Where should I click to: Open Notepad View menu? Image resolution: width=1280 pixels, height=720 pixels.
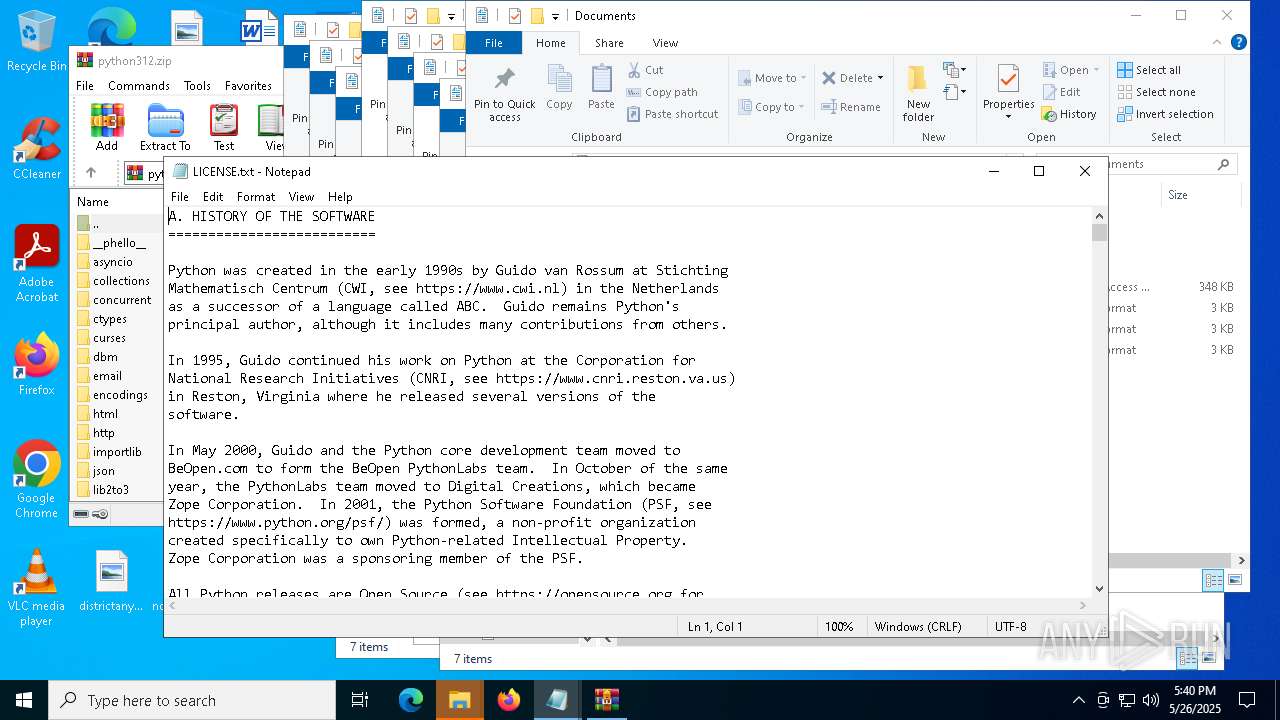(x=301, y=197)
